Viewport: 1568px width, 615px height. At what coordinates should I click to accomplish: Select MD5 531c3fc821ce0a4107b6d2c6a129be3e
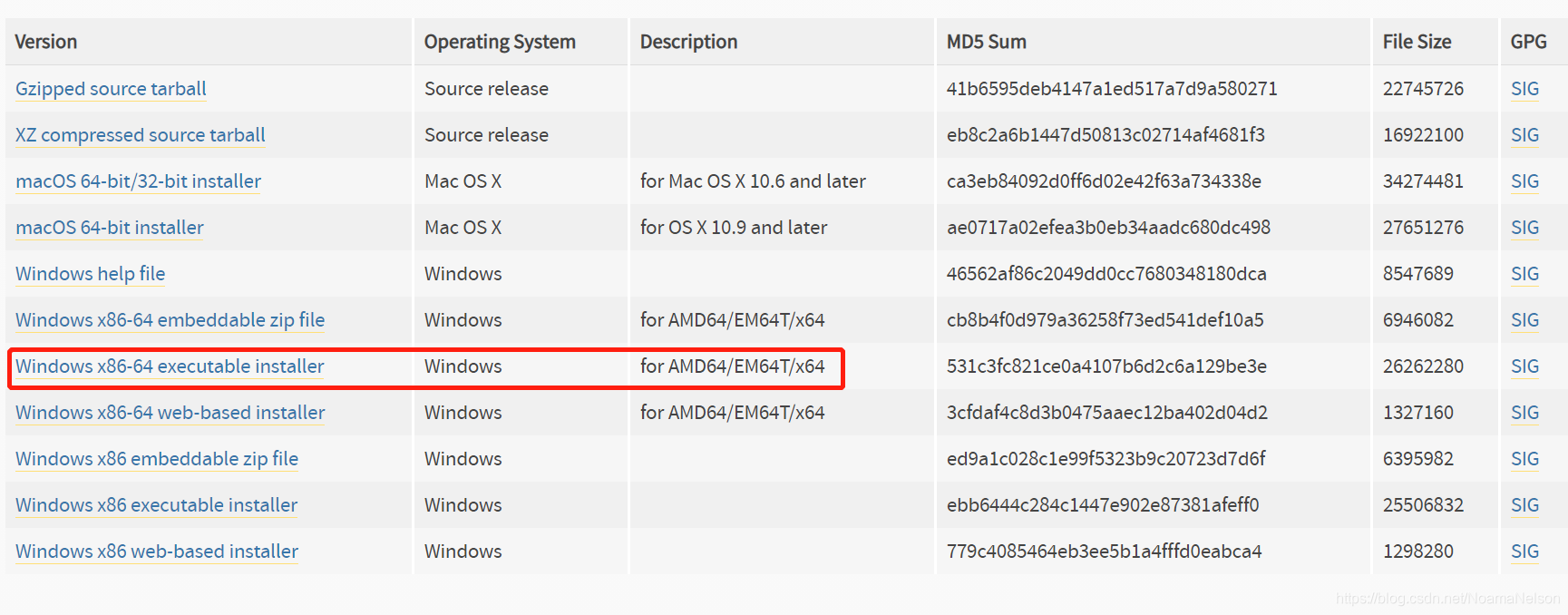[1106, 366]
